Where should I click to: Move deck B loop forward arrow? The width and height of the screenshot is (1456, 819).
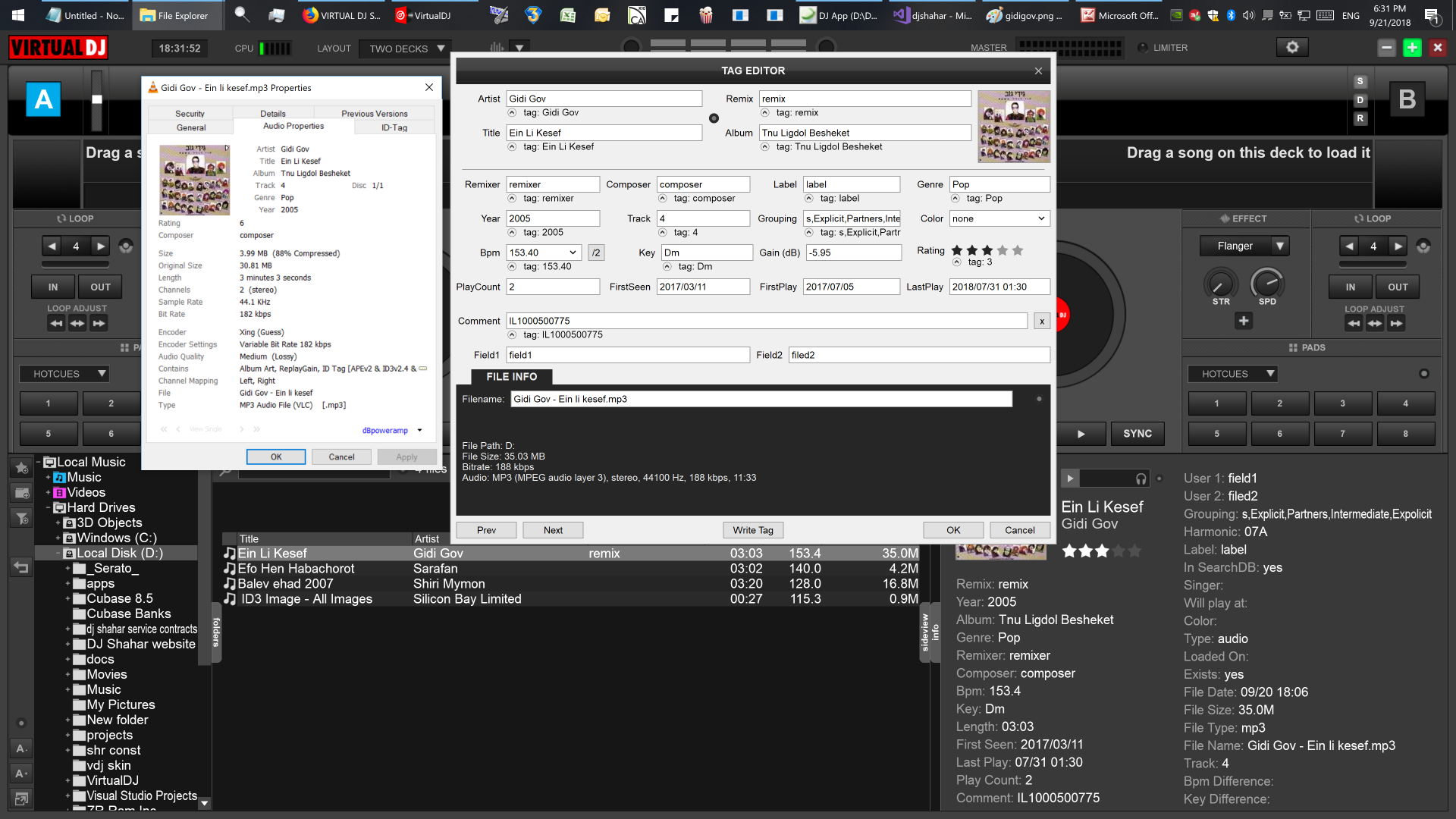(x=1396, y=324)
